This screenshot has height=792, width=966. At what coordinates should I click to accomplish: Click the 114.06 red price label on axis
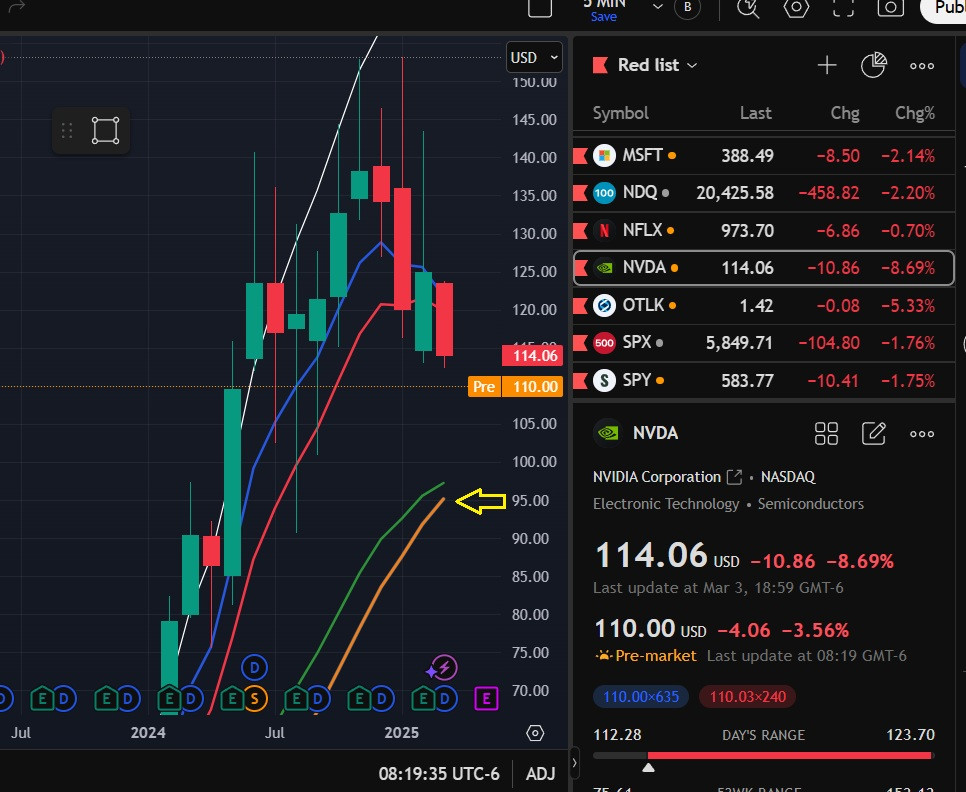[533, 355]
